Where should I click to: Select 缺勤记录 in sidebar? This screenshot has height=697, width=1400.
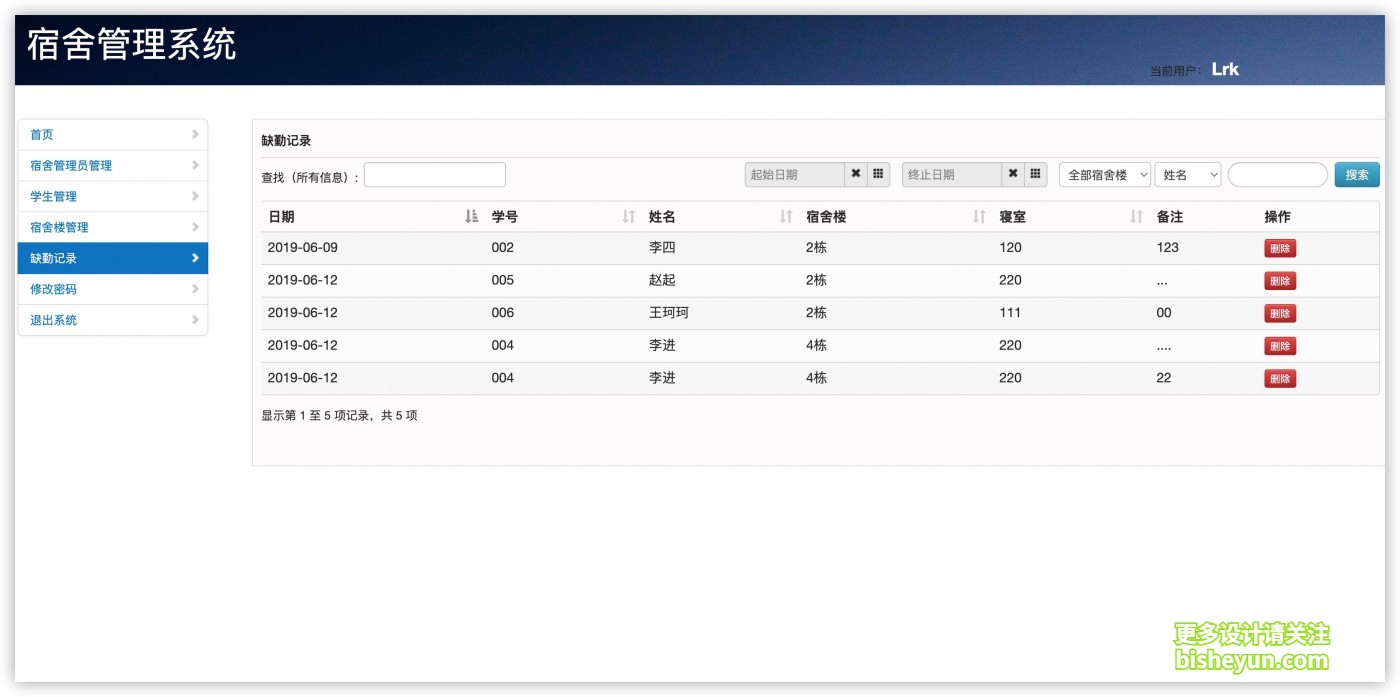(113, 258)
